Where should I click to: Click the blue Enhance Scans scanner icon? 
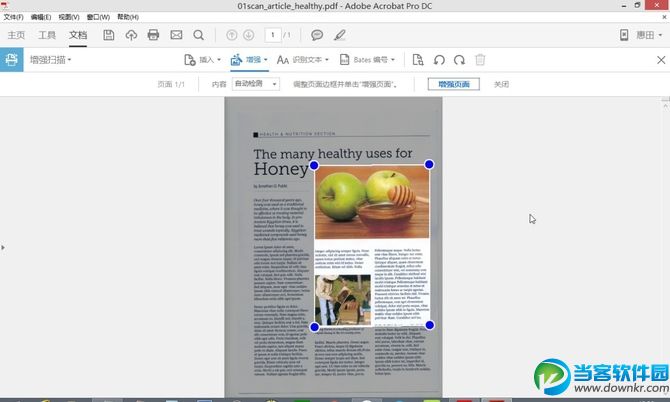pyautogui.click(x=12, y=60)
